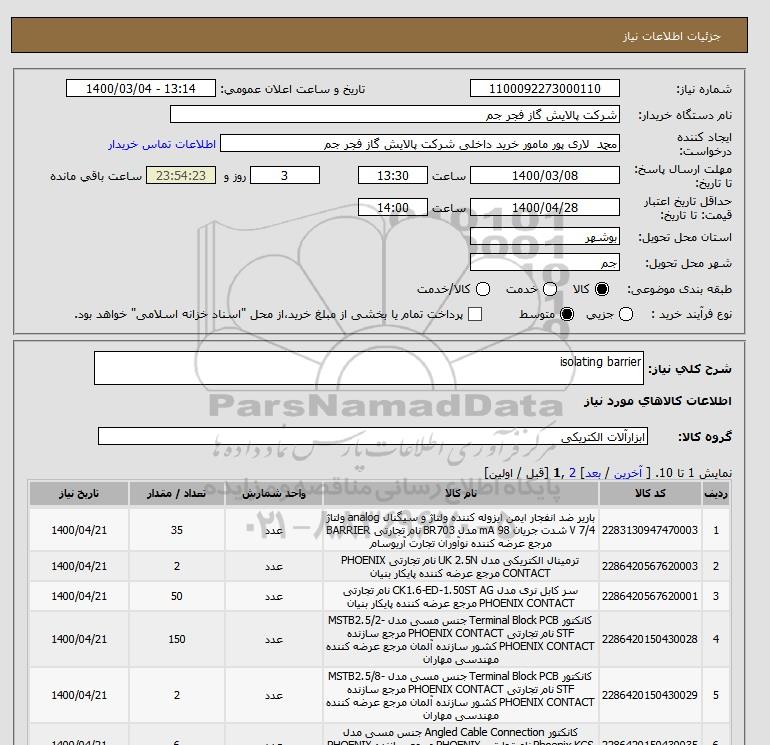
Task: Click item code 2286420150430029
Action: click(x=650, y=695)
